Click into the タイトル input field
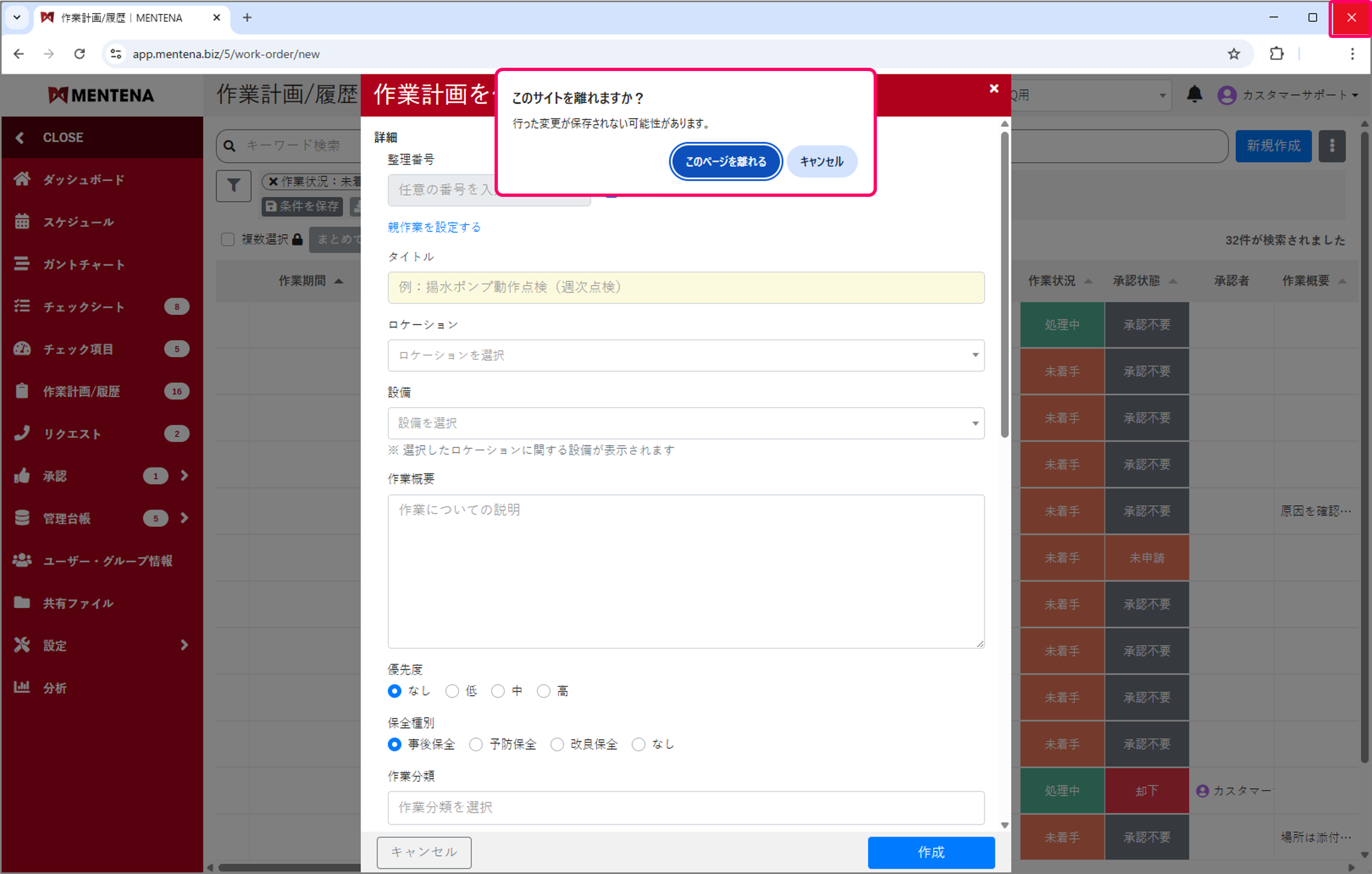Image resolution: width=1372 pixels, height=874 pixels. [x=685, y=287]
